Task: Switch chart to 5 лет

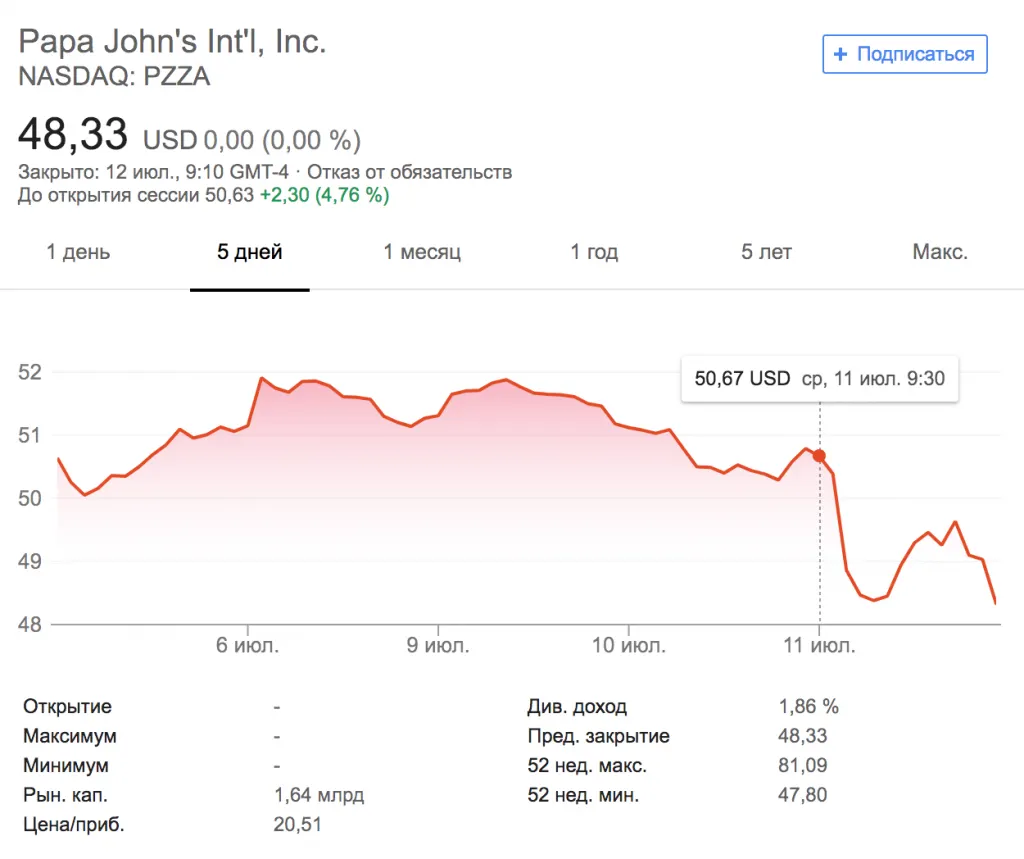Action: (x=766, y=252)
